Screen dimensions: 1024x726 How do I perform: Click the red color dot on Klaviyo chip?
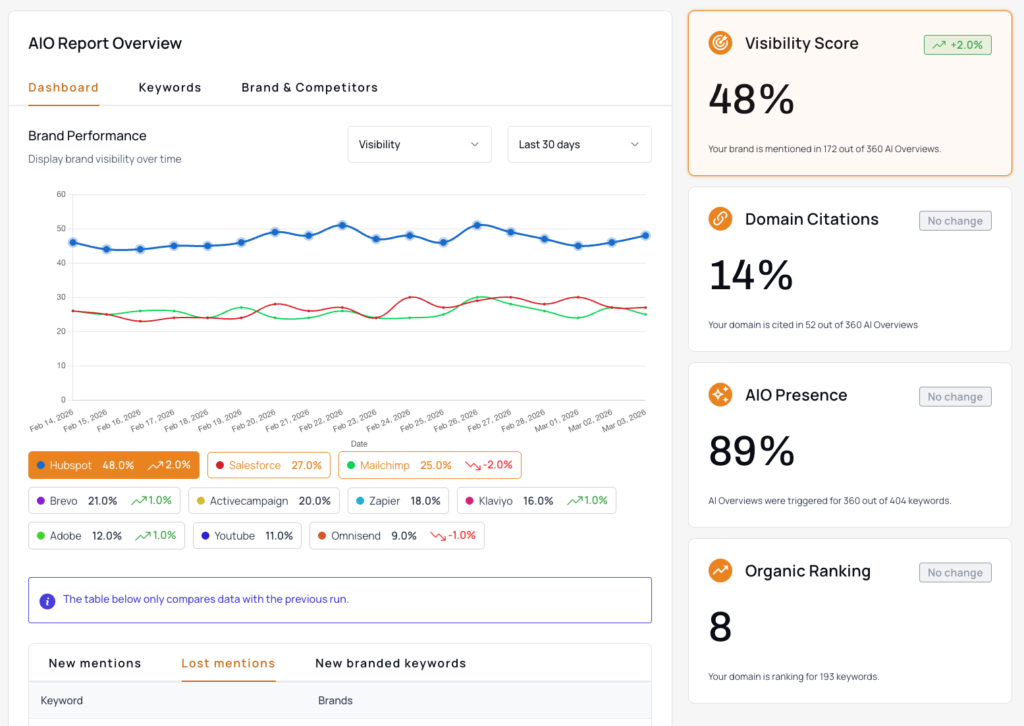[x=471, y=501]
